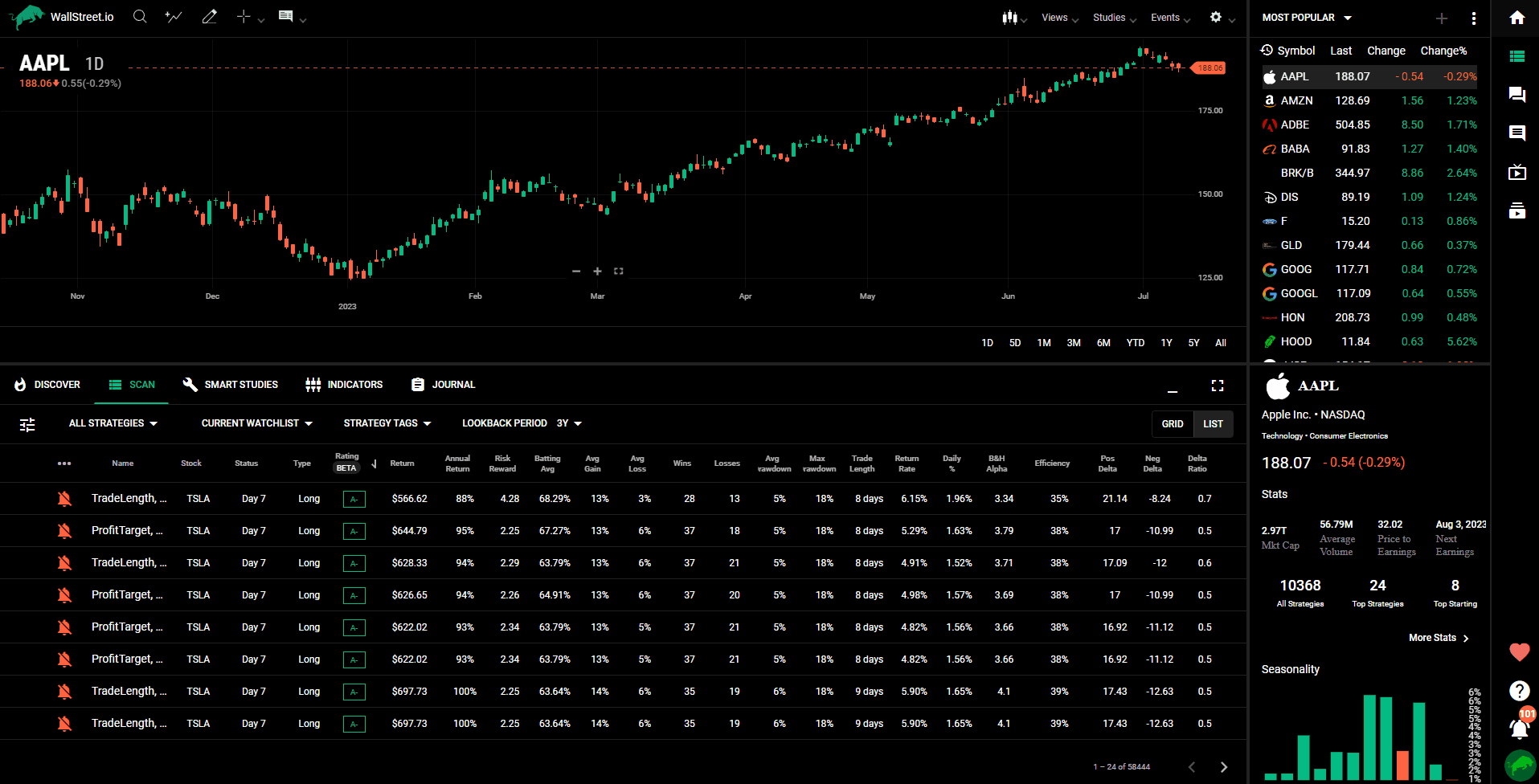Expand the MOST POPULAR watchlist dropdown
Viewport: 1539px width, 784px height.
pyautogui.click(x=1308, y=18)
